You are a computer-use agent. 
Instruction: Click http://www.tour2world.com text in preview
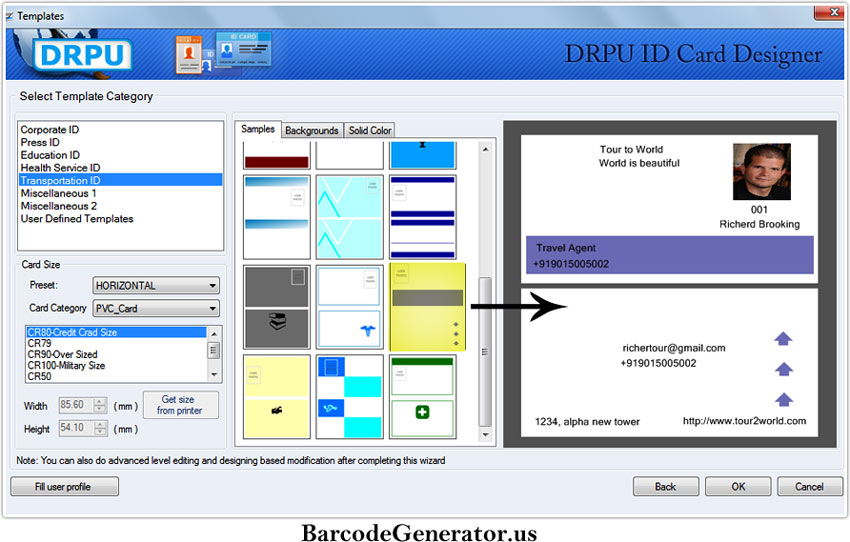[744, 421]
